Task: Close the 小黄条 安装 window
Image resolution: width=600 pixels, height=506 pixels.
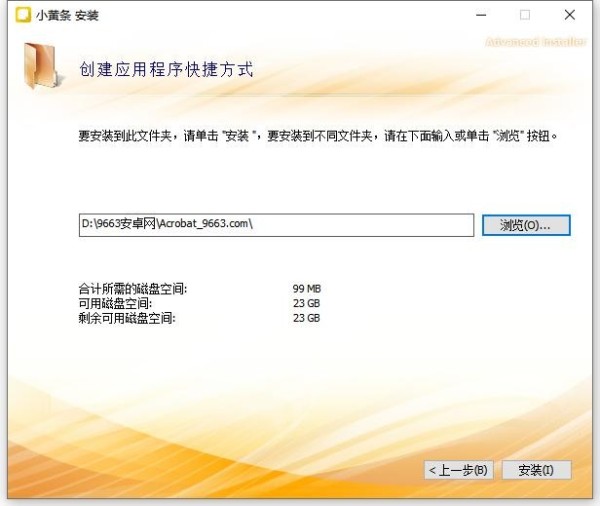Action: (x=570, y=15)
